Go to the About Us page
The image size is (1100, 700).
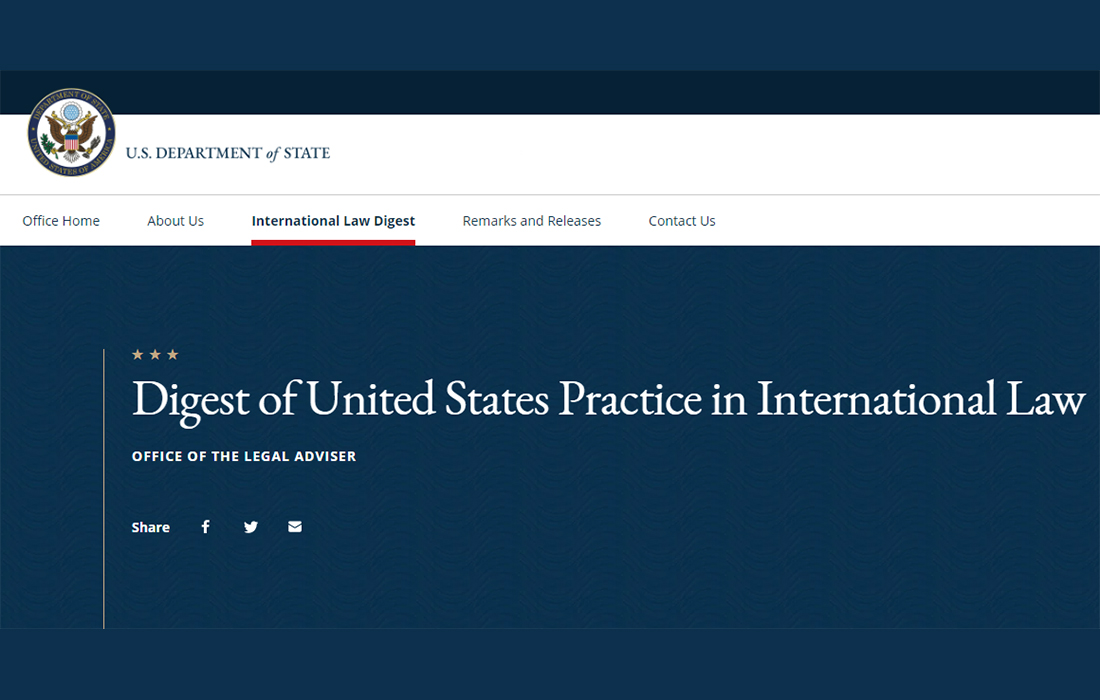(x=175, y=221)
